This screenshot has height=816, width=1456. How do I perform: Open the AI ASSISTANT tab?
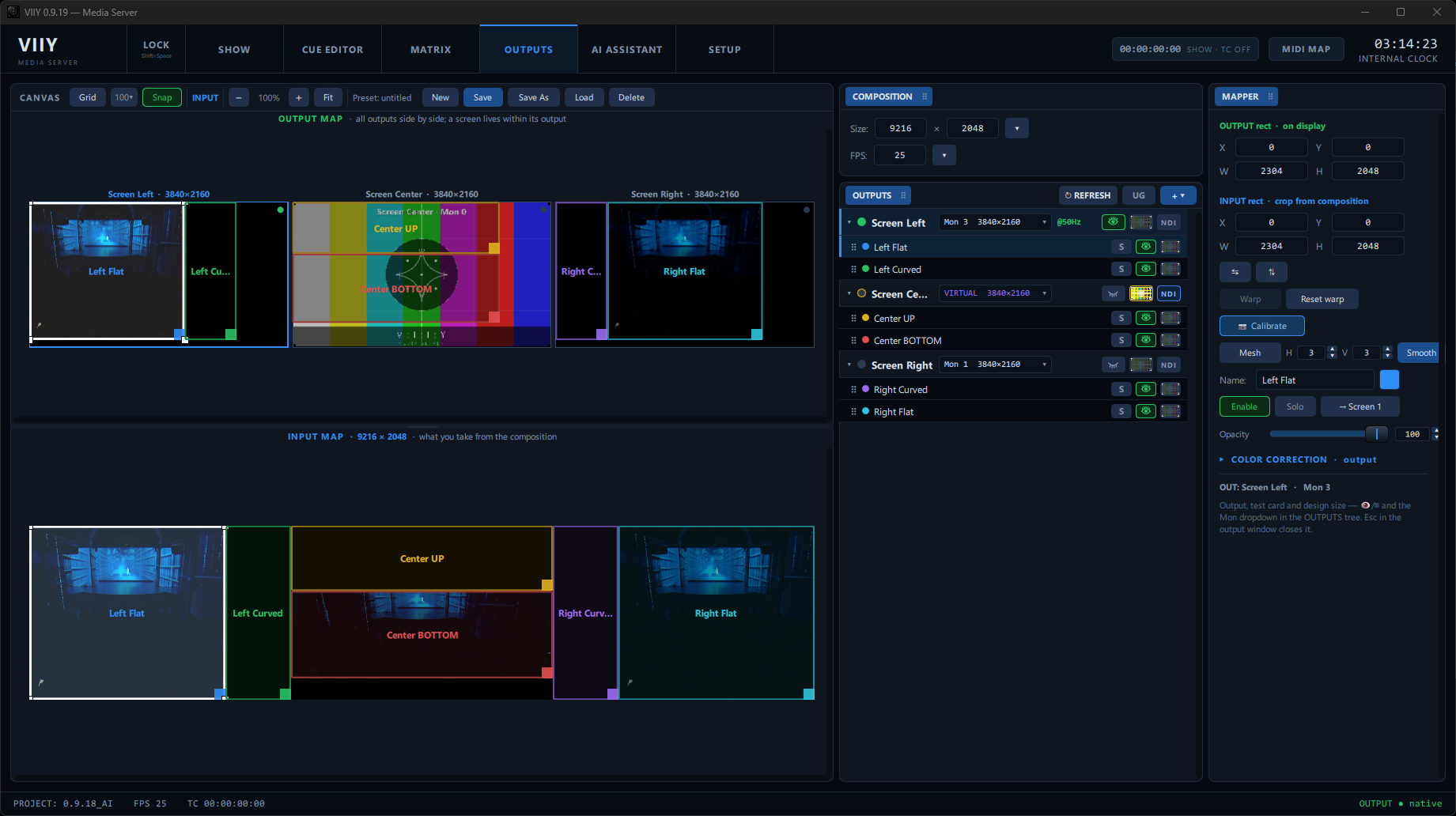coord(627,49)
